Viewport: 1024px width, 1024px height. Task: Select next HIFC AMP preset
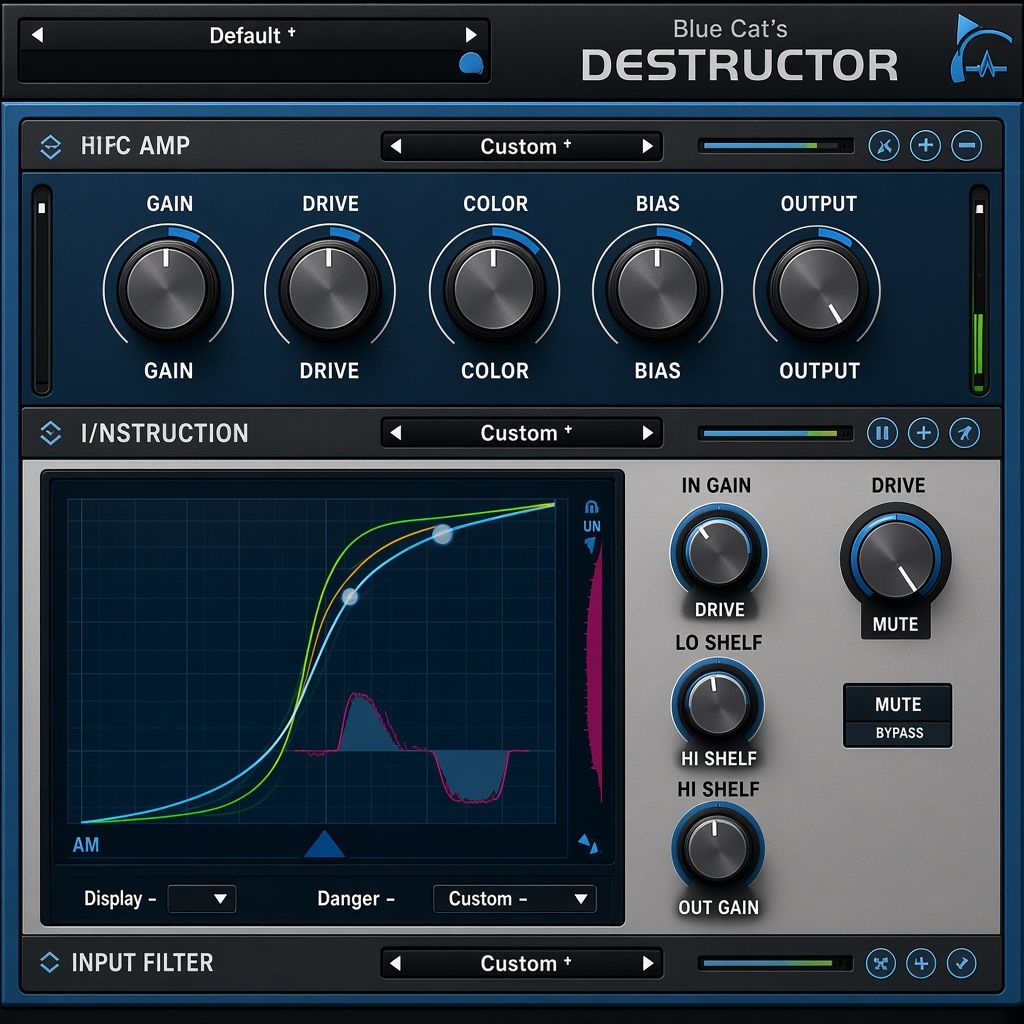647,146
